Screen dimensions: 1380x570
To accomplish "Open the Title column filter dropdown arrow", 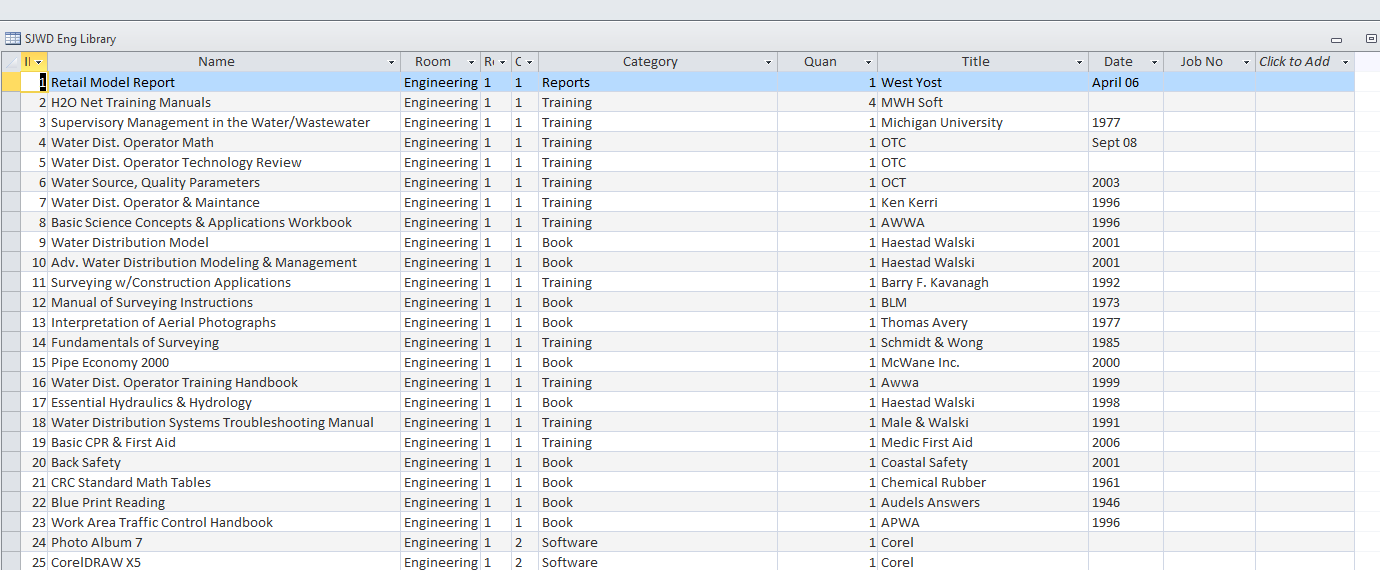I will click(1080, 62).
